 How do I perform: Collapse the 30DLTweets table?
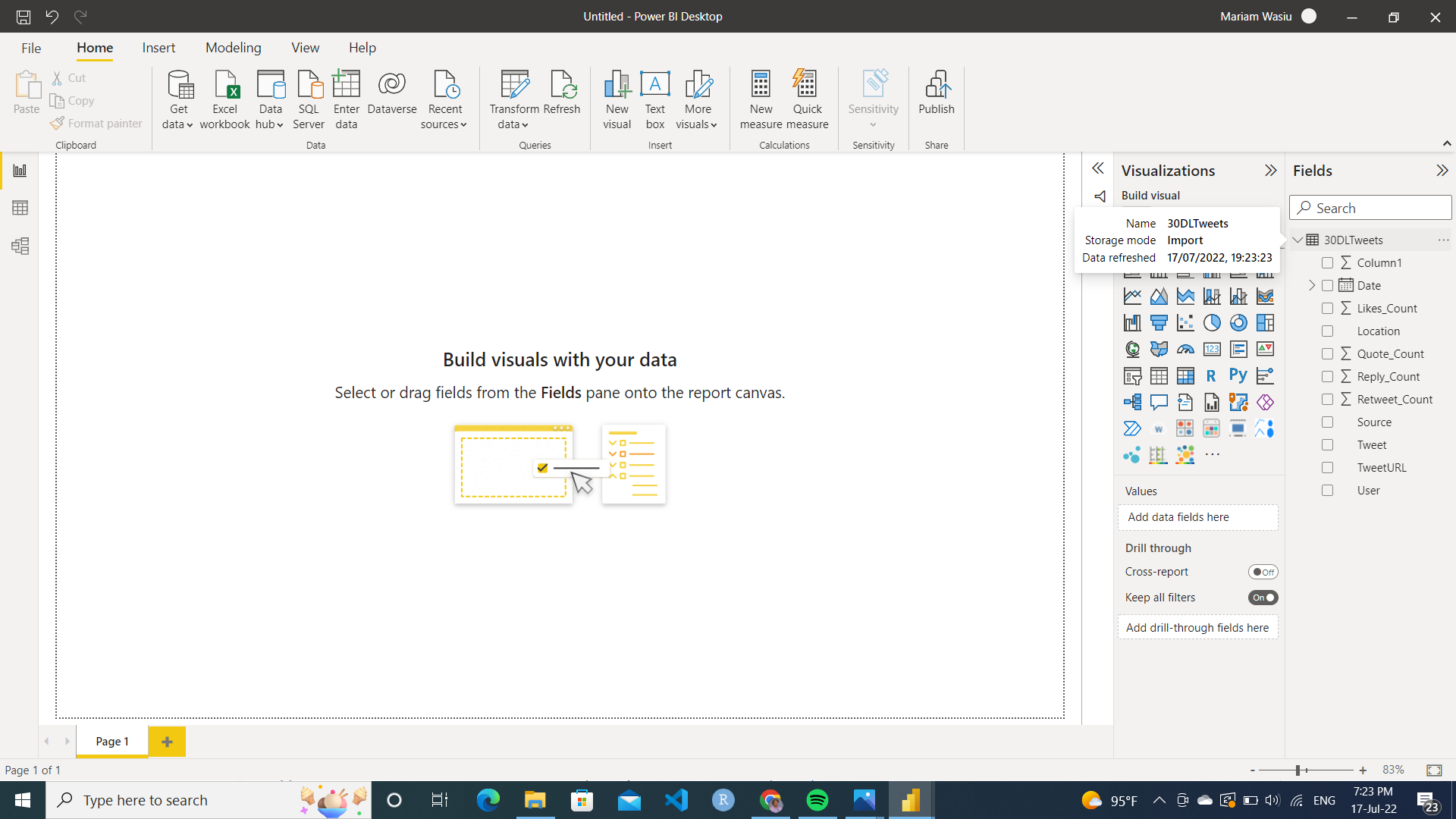tap(1298, 240)
